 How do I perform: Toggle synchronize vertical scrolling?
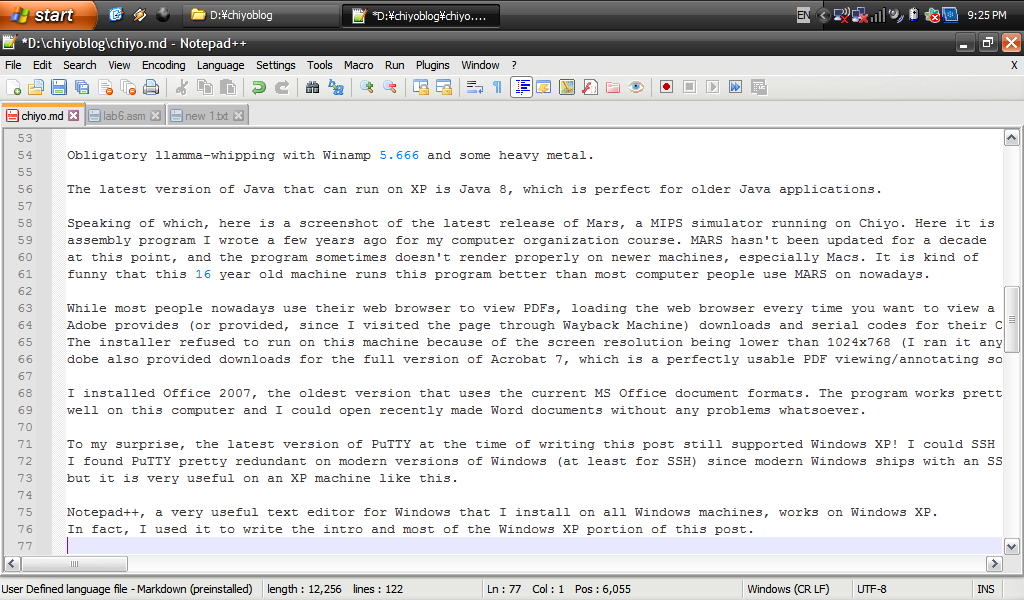pyautogui.click(x=421, y=87)
